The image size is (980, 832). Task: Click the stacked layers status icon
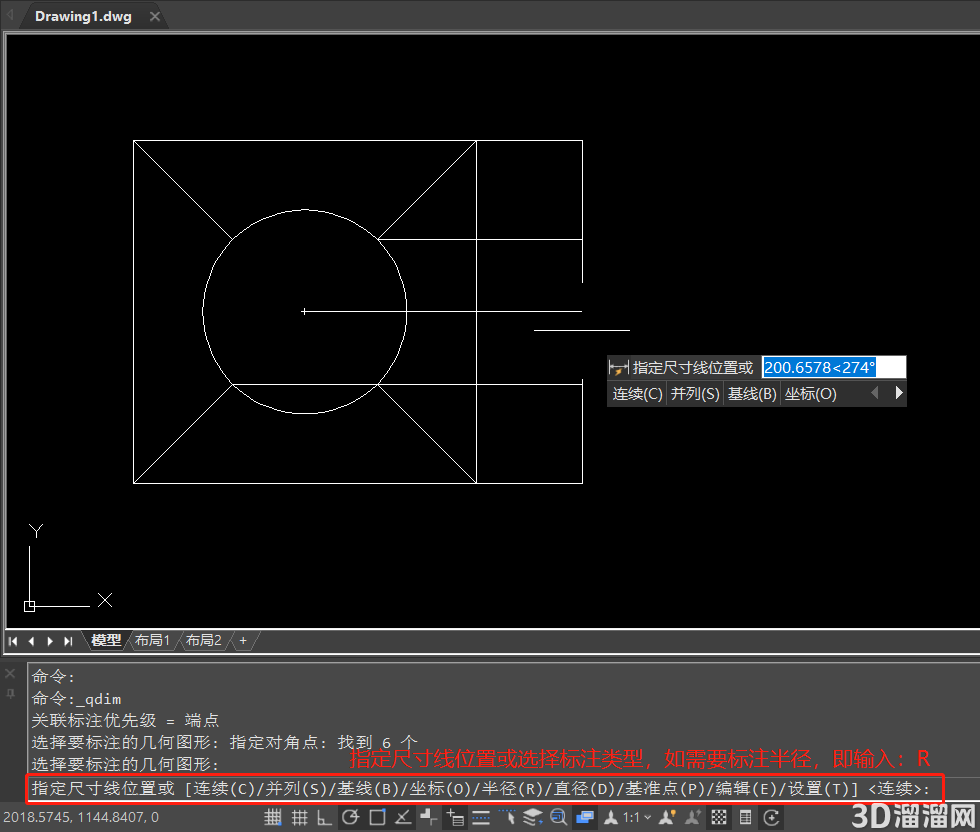tap(532, 817)
